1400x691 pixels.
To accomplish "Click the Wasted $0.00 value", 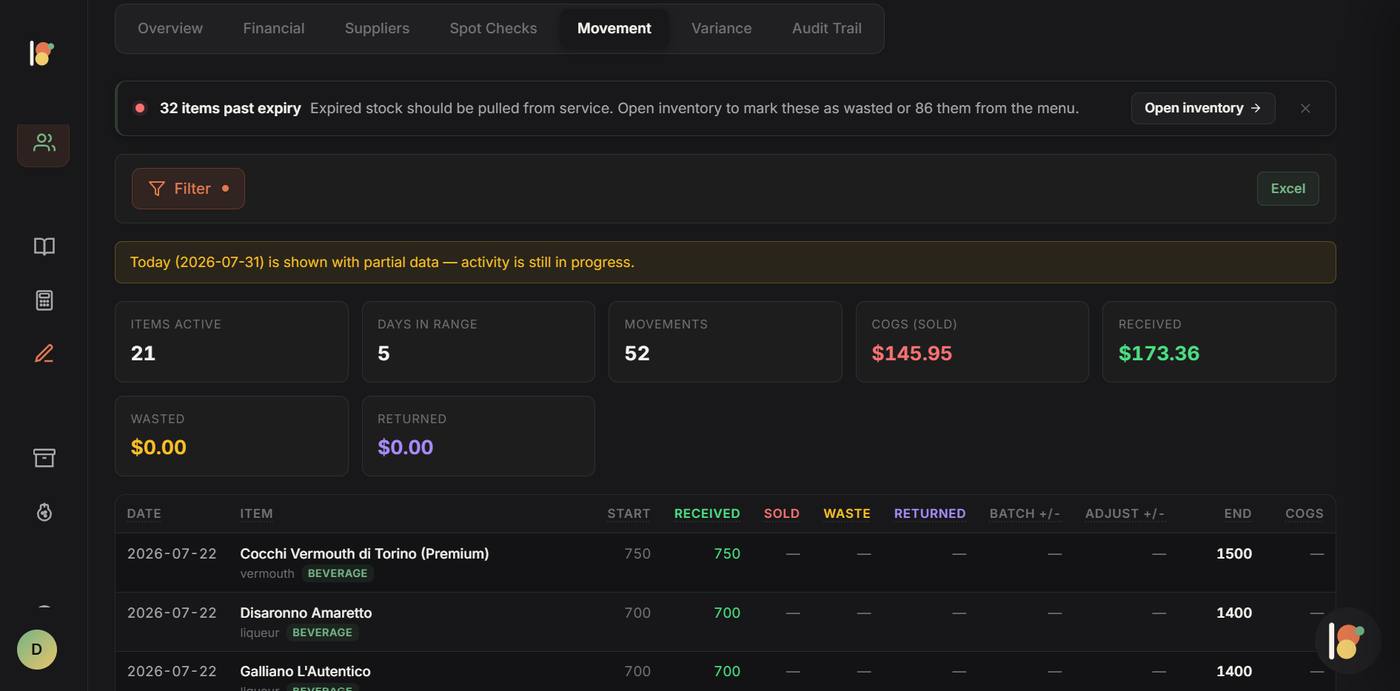I will tap(158, 448).
